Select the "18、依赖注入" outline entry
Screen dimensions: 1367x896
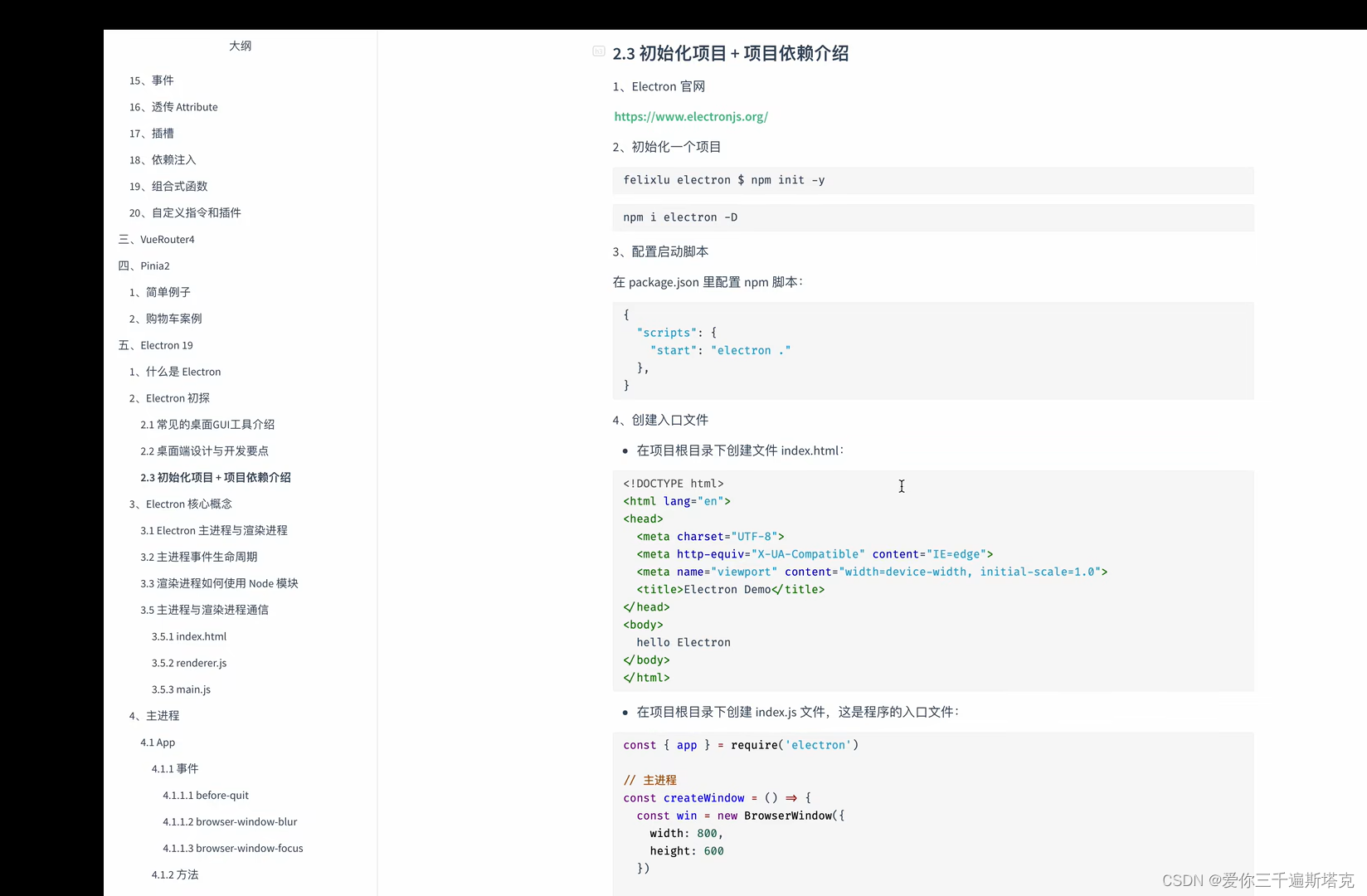tap(162, 159)
